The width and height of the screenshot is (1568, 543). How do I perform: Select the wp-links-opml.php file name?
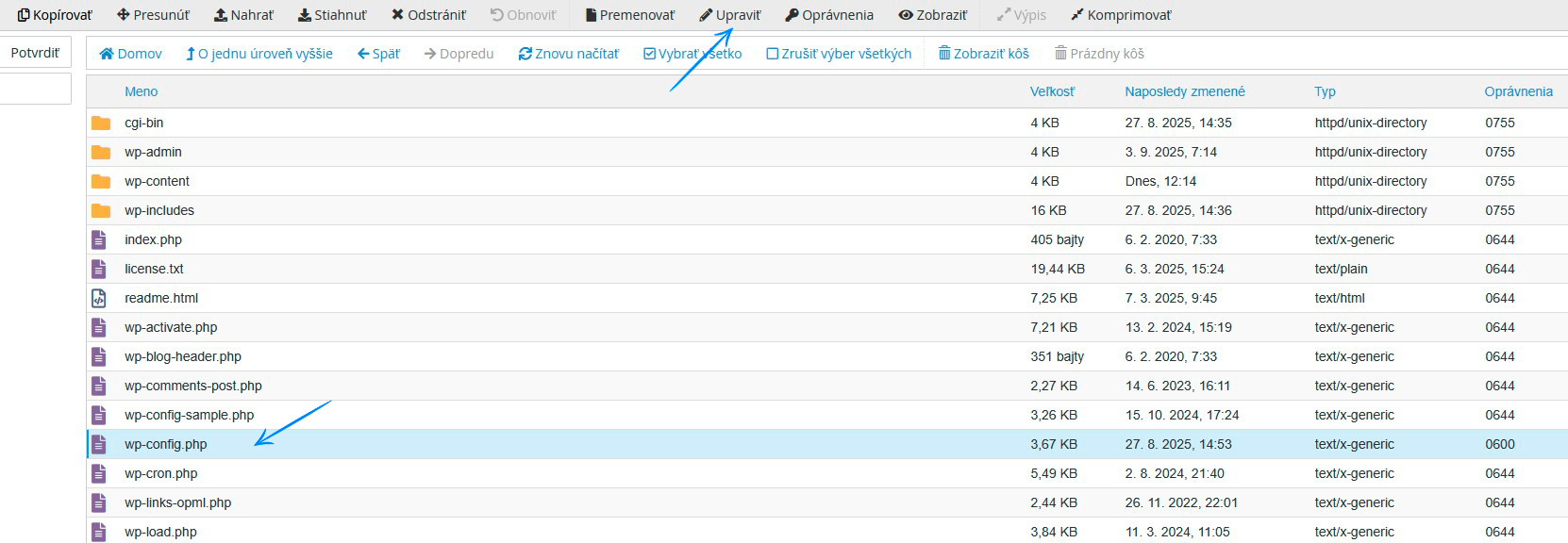[177, 502]
